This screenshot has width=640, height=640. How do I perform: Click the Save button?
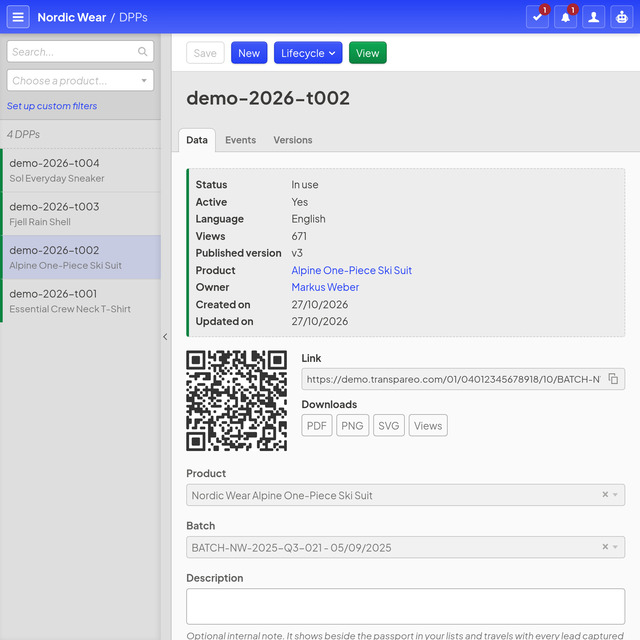[205, 53]
